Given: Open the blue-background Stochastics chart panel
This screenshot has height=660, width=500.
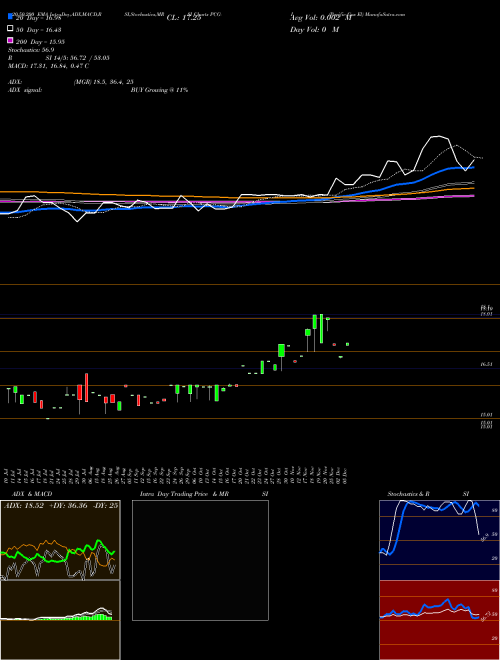Looking at the screenshot, I should point(439,540).
